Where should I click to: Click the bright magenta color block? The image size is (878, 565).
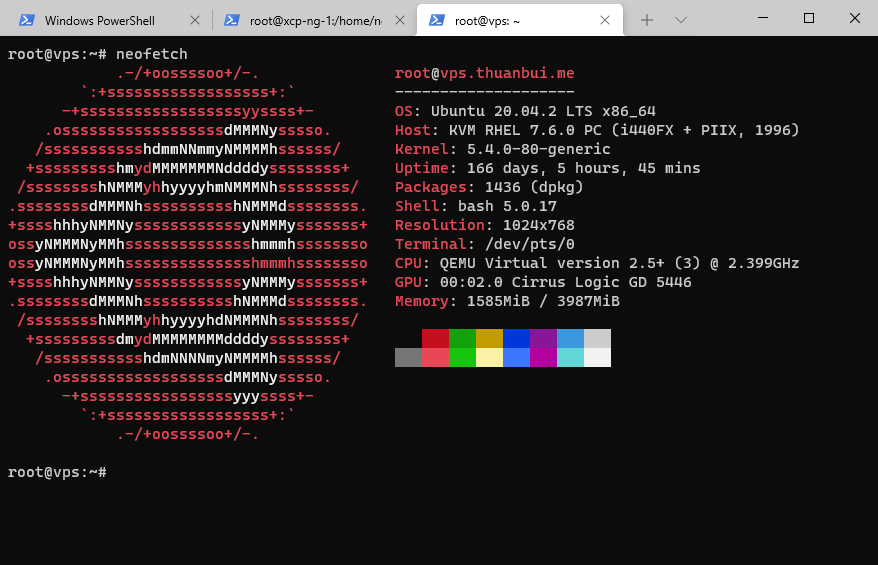(543, 358)
